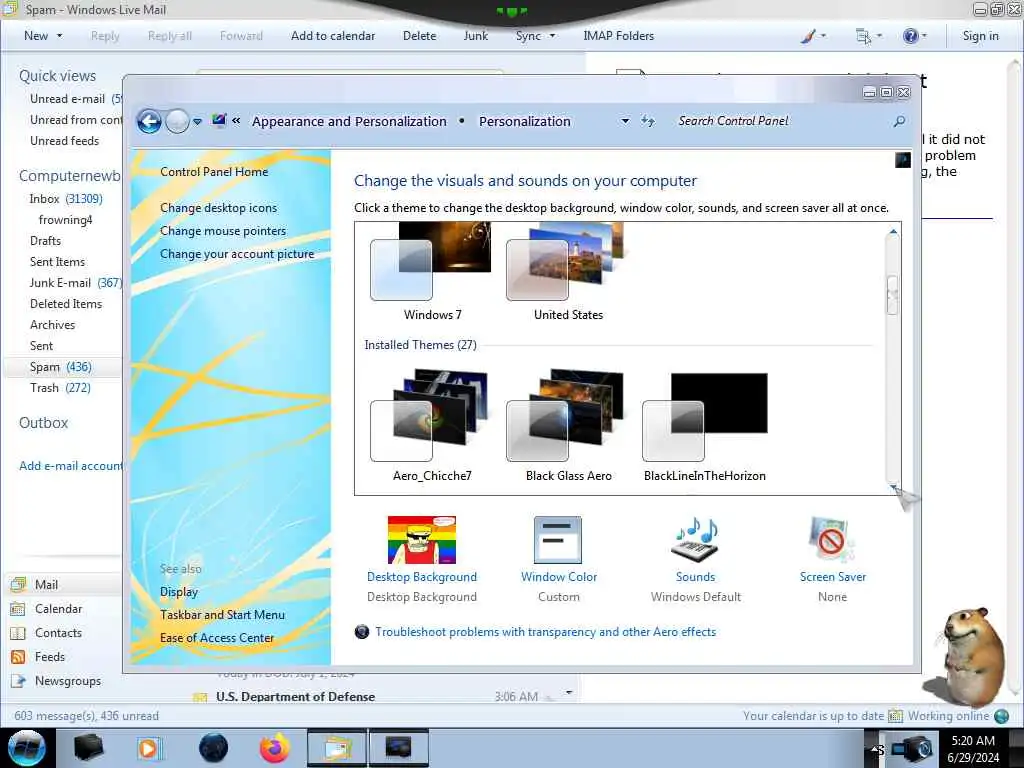1024x768 pixels.
Task: Open Control Panel Home link
Action: click(214, 172)
